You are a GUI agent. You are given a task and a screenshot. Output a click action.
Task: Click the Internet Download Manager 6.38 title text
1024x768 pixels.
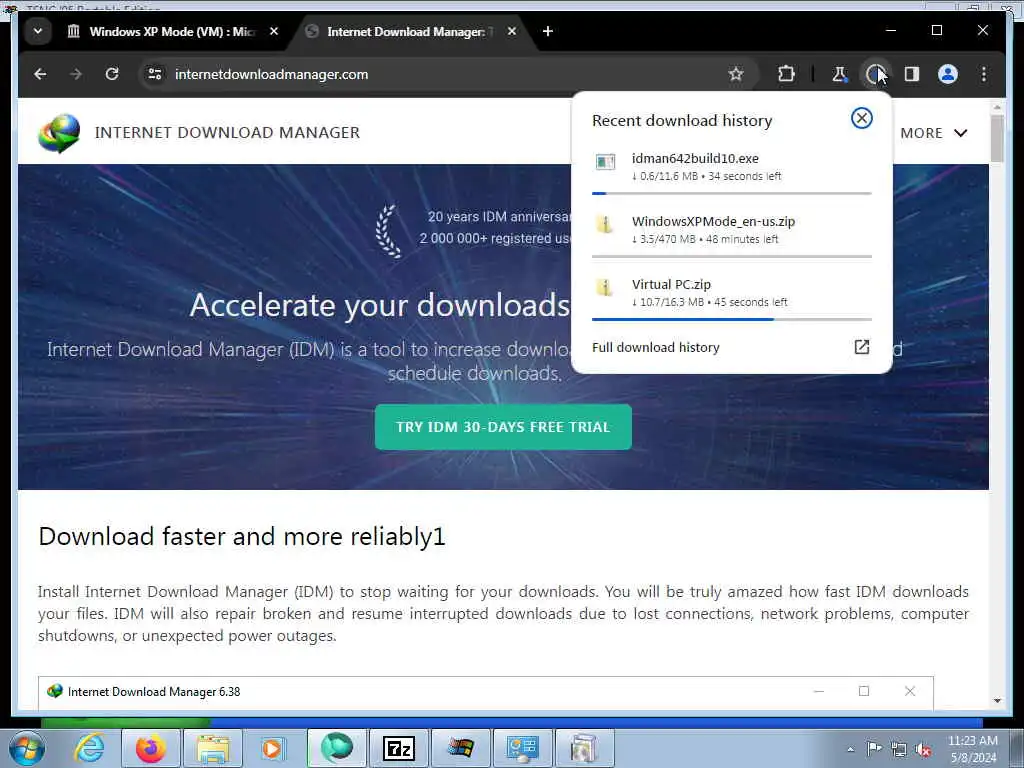click(154, 692)
